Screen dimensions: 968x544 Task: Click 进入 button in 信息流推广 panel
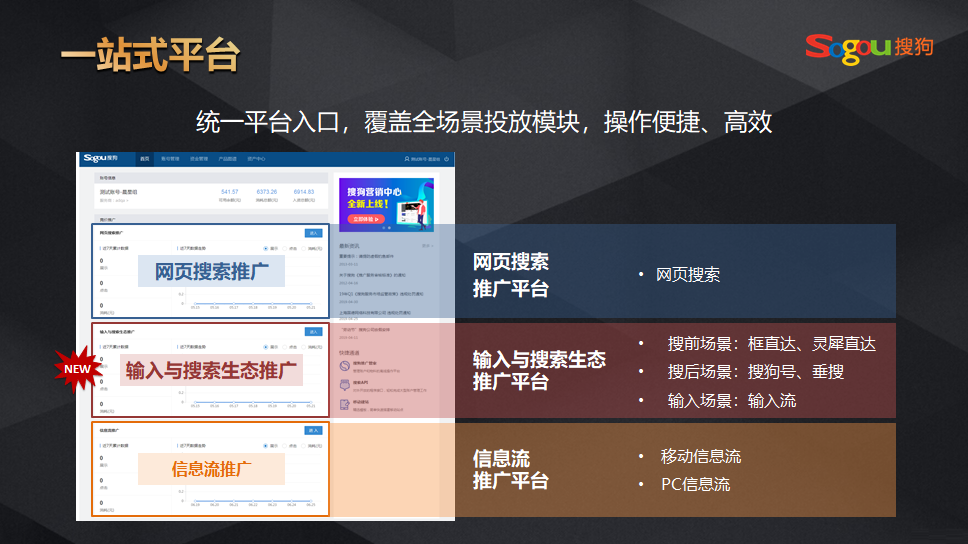(x=314, y=430)
